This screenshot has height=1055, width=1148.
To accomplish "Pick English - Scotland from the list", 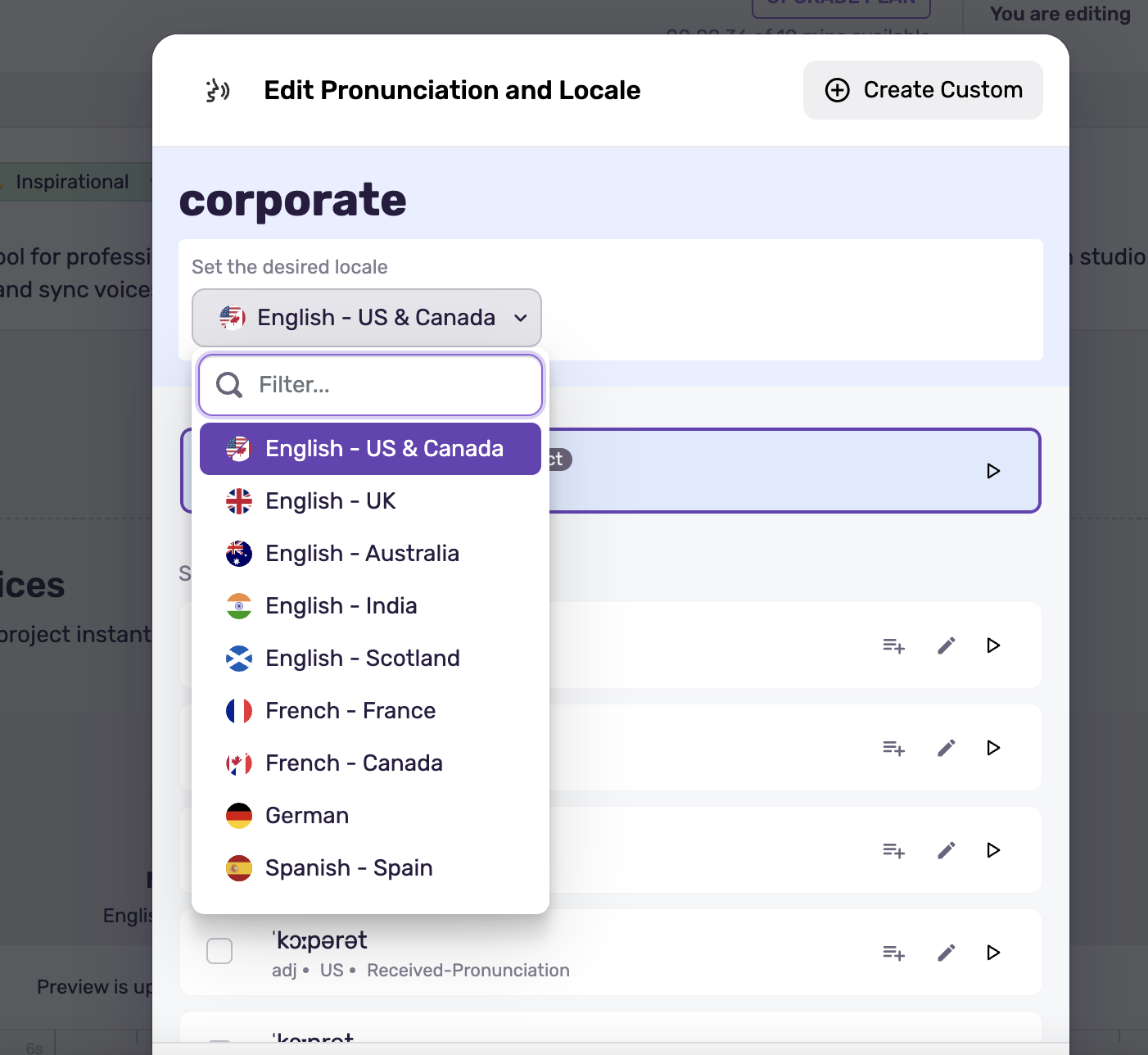I will (x=363, y=659).
